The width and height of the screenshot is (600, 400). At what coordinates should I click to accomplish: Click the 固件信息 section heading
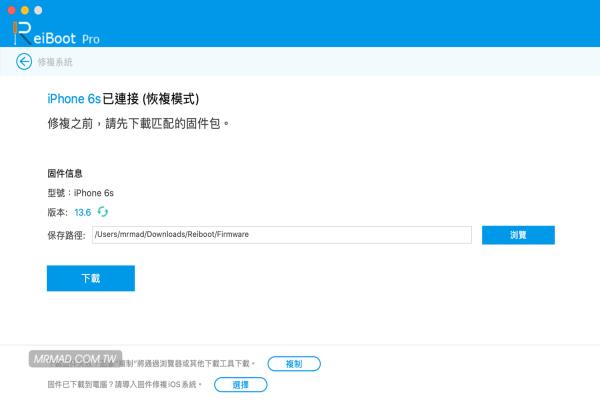(65, 173)
